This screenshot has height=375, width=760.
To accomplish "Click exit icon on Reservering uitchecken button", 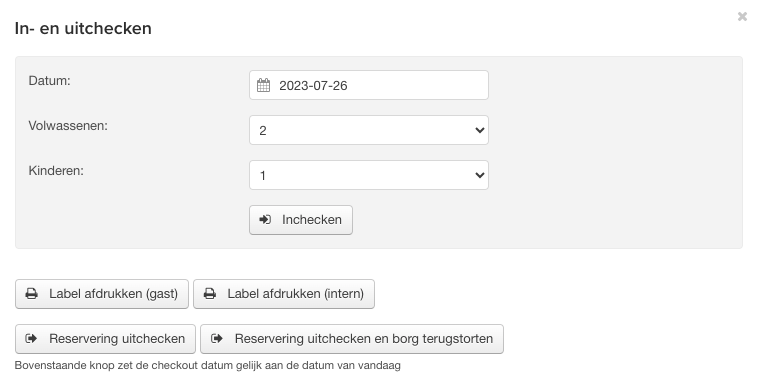I will click(31, 338).
